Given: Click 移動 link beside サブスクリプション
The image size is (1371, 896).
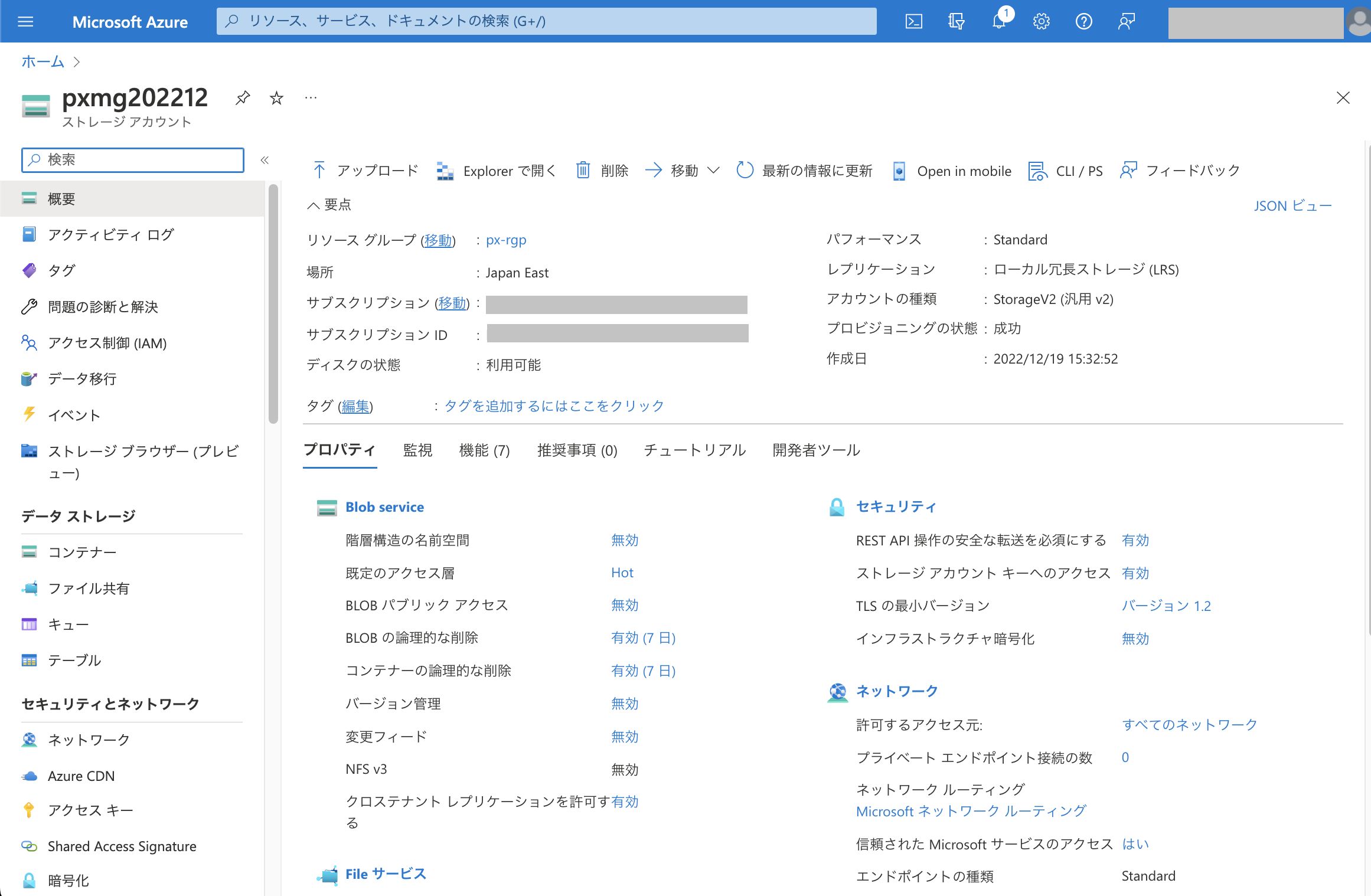Looking at the screenshot, I should pyautogui.click(x=452, y=303).
